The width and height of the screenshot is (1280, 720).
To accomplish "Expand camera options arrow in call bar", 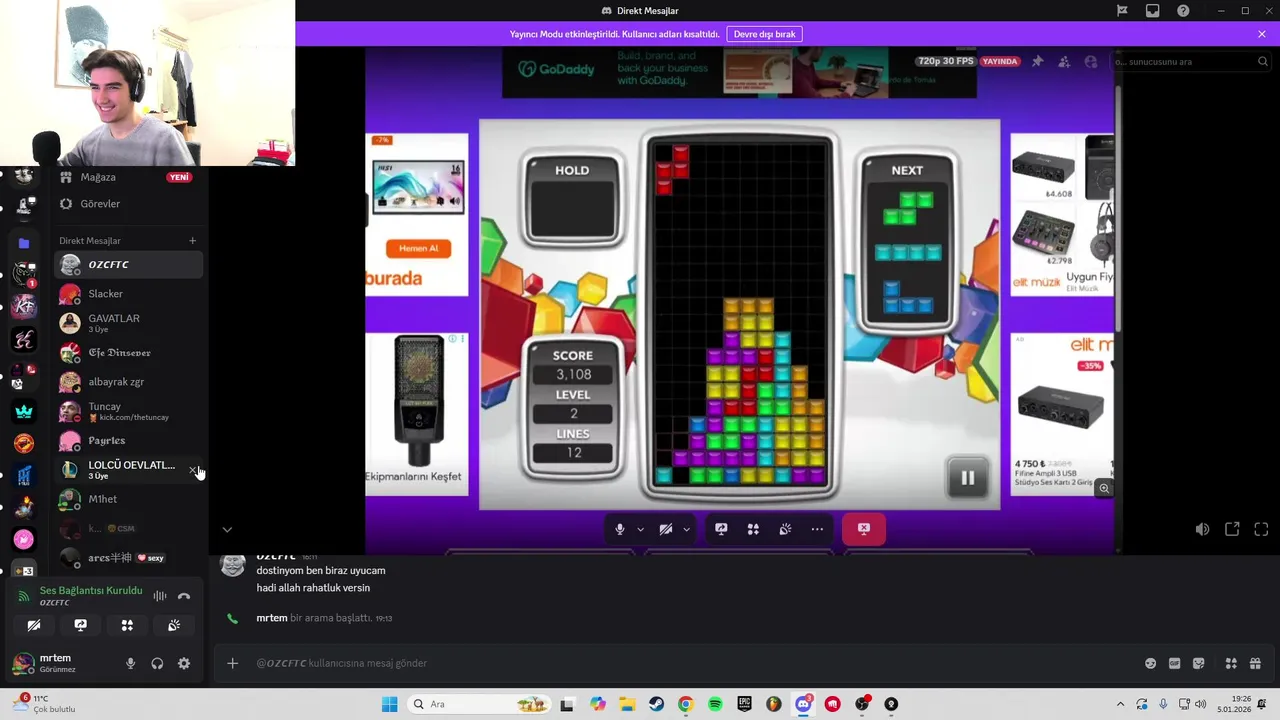I will (686, 529).
